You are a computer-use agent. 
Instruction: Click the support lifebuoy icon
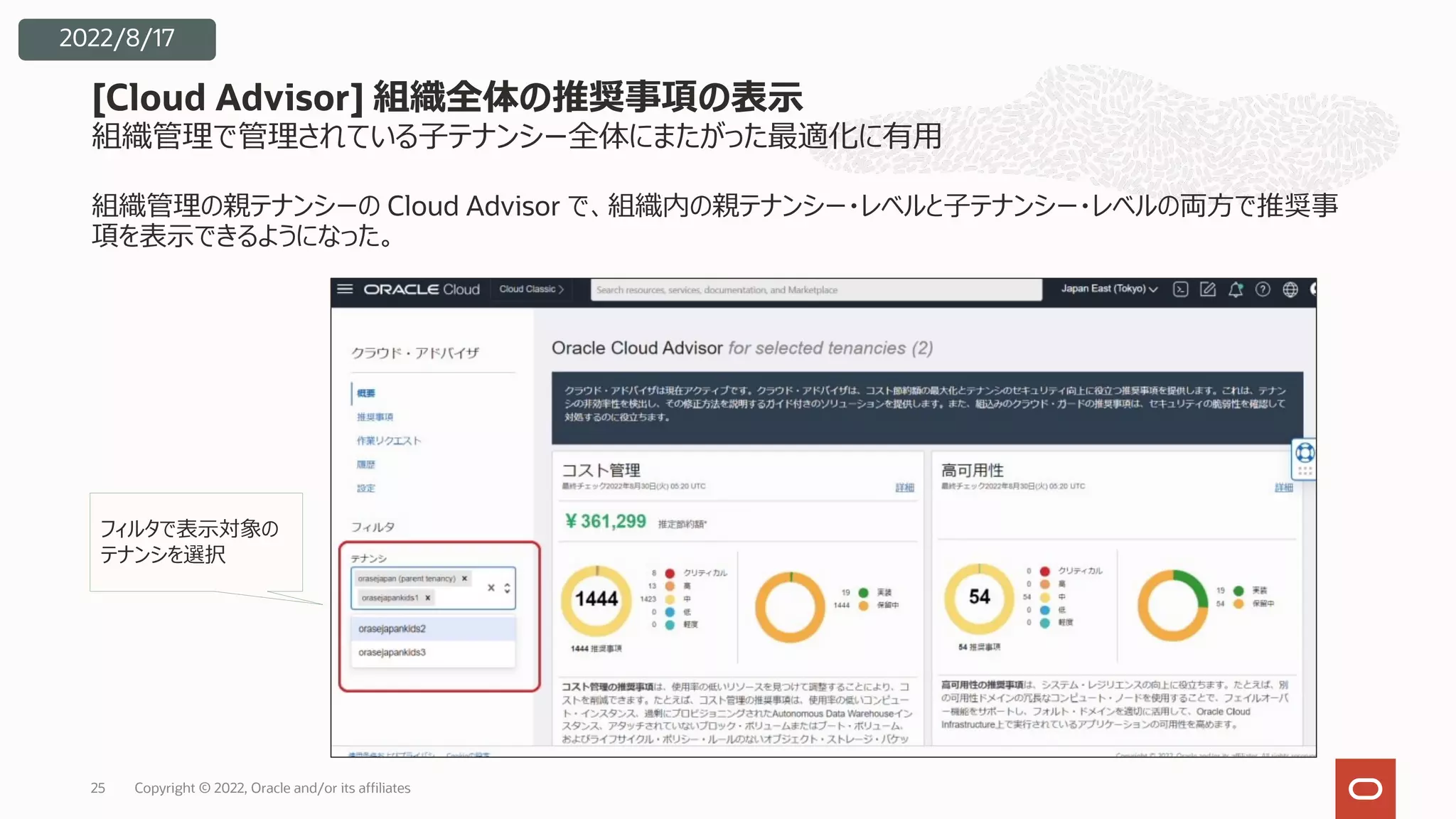(x=1305, y=453)
